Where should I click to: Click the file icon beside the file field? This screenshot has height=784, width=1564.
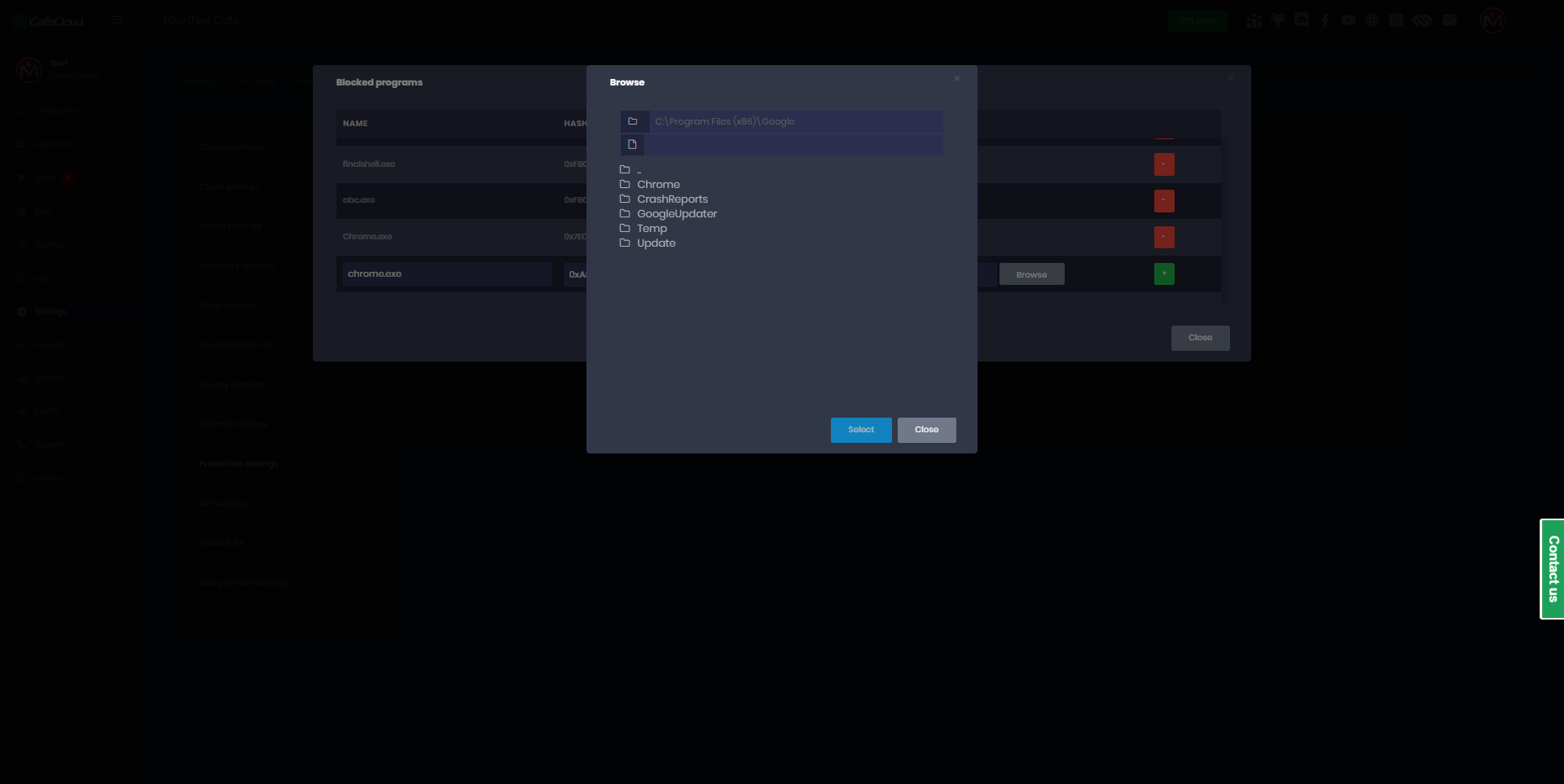tap(632, 144)
